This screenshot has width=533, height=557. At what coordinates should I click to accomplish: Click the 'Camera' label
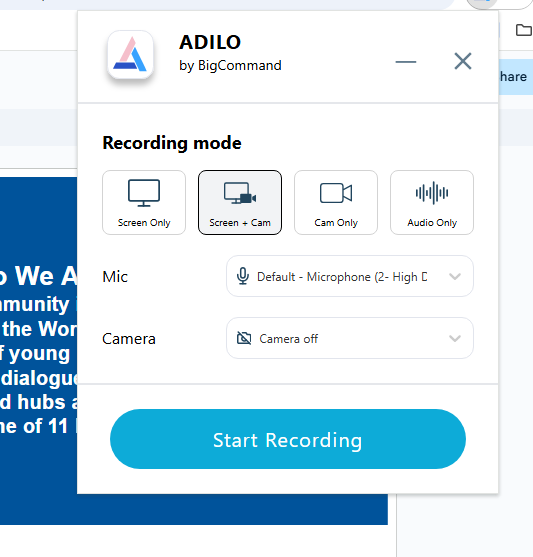[129, 339]
